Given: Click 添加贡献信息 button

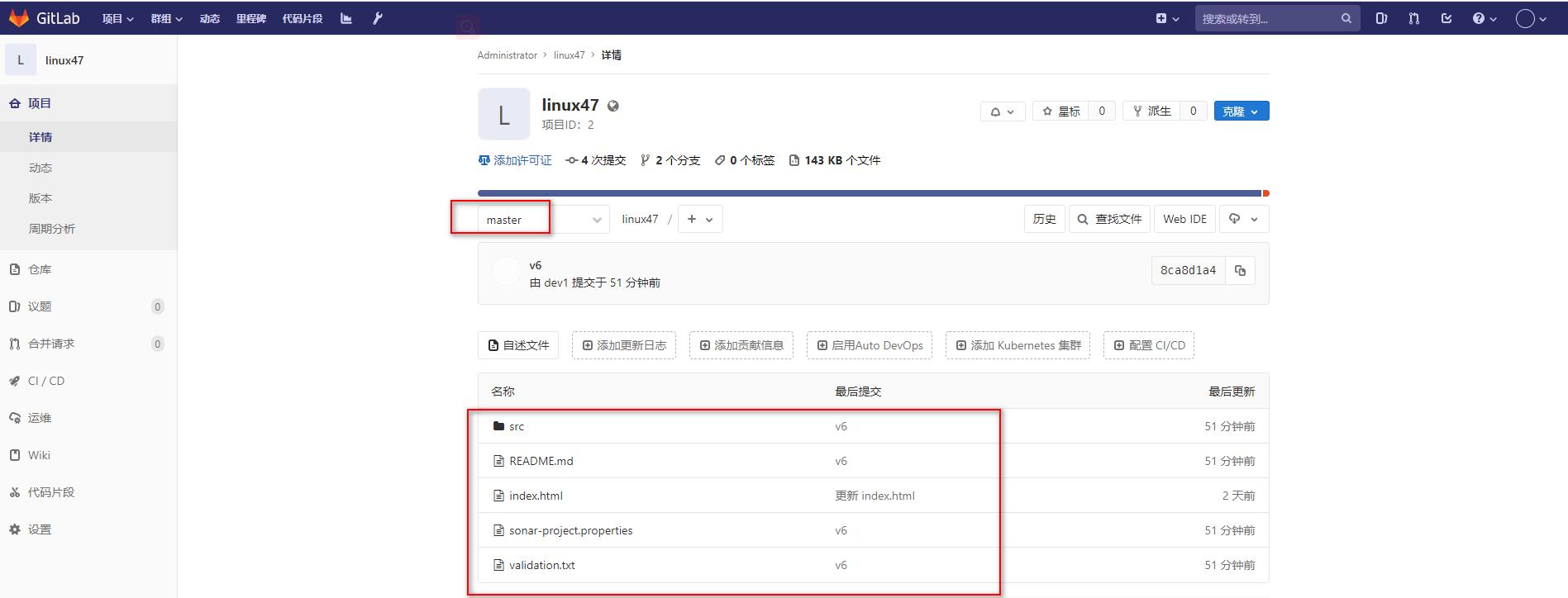Looking at the screenshot, I should (741, 345).
